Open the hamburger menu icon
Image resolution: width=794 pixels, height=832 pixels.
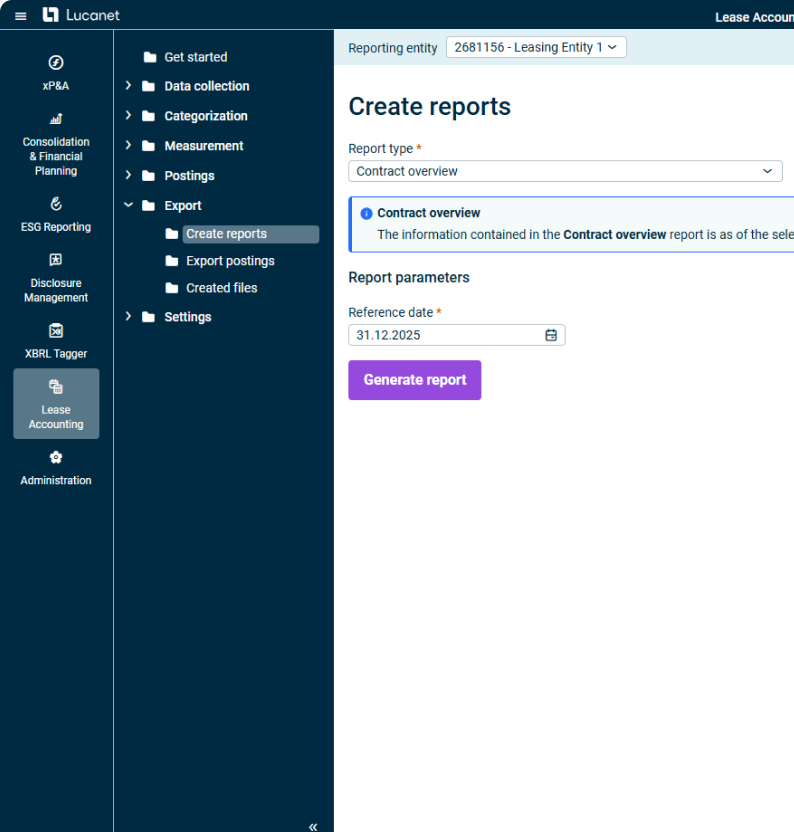tap(20, 16)
